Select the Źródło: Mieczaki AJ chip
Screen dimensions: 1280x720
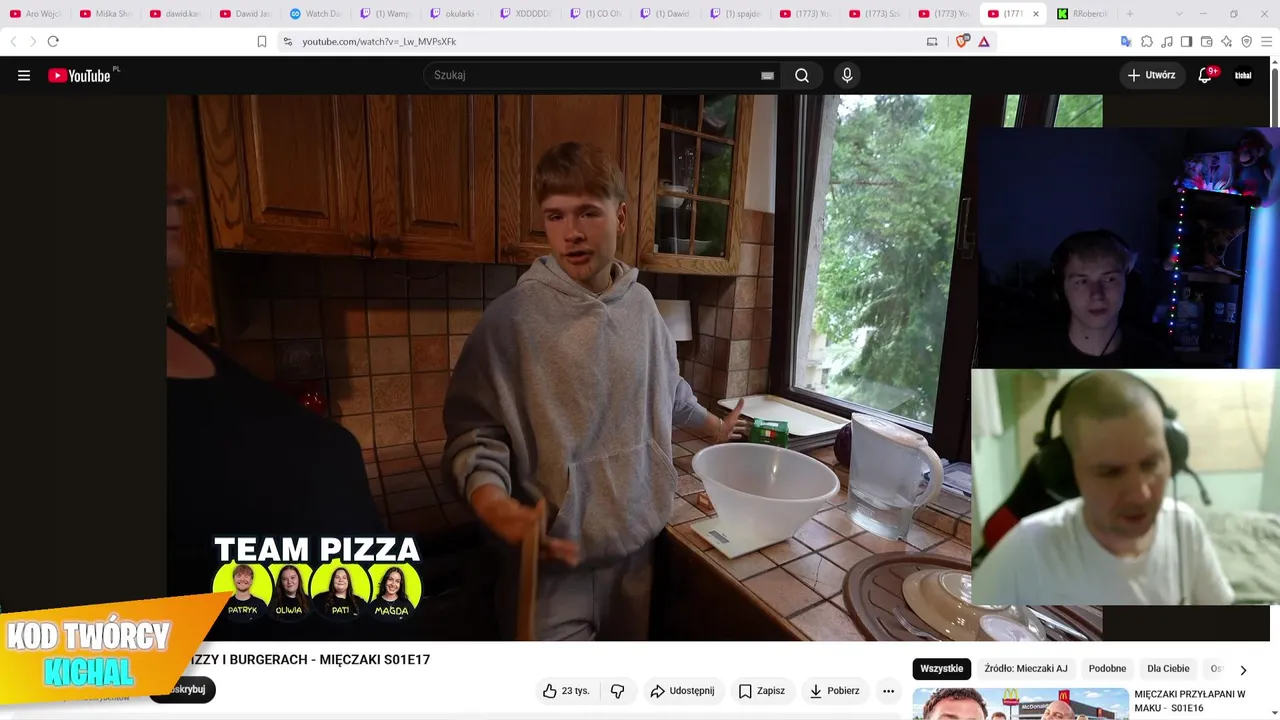[x=1026, y=669]
